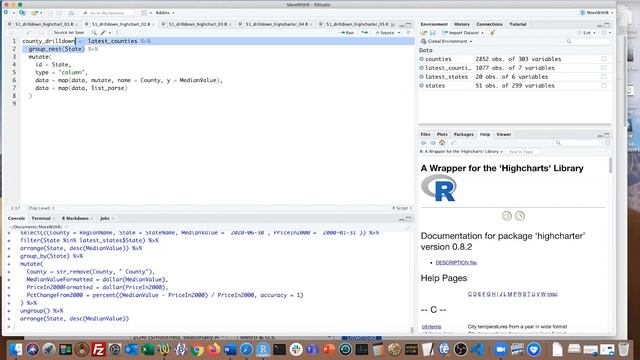Open the MoreWithR project dropdown

pyautogui.click(x=596, y=13)
